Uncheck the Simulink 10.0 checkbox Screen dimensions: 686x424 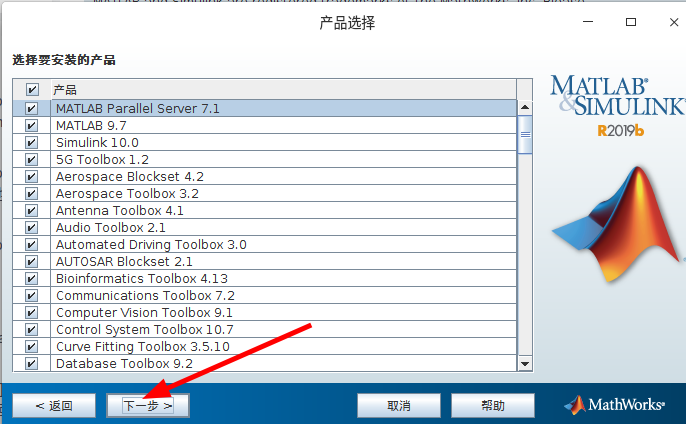point(31,142)
